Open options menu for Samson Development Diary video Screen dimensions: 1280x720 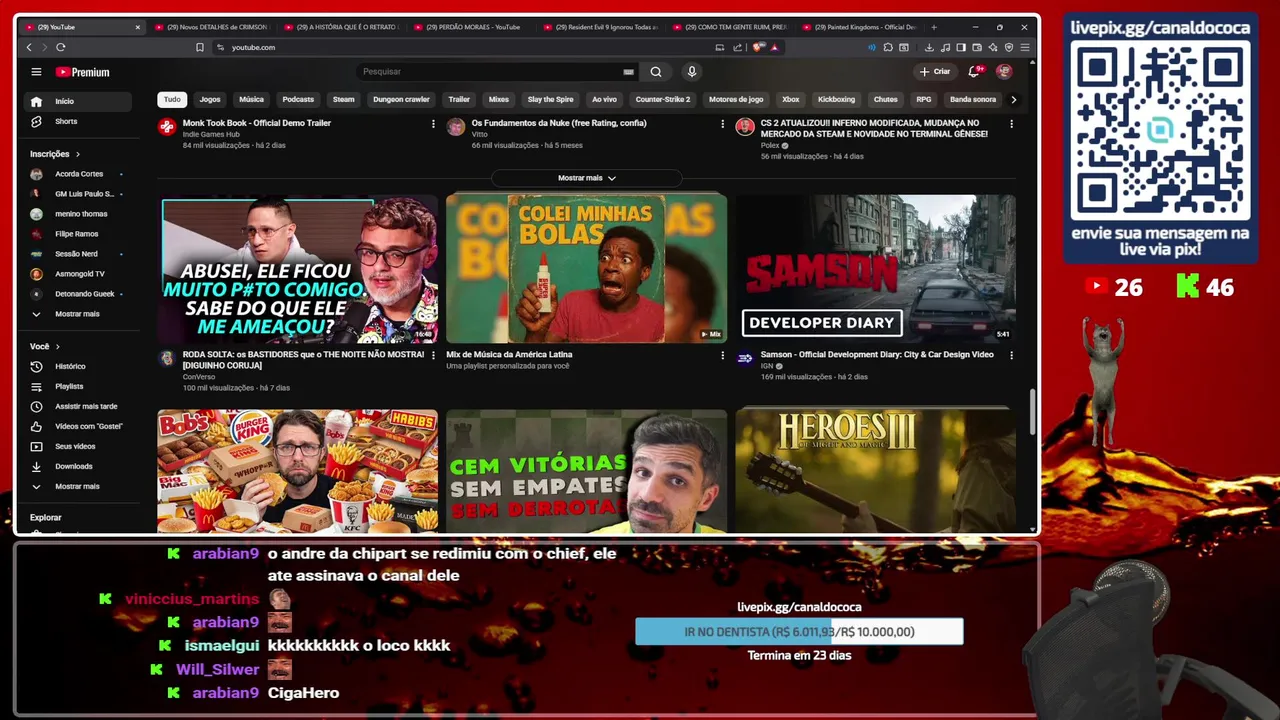[1011, 355]
